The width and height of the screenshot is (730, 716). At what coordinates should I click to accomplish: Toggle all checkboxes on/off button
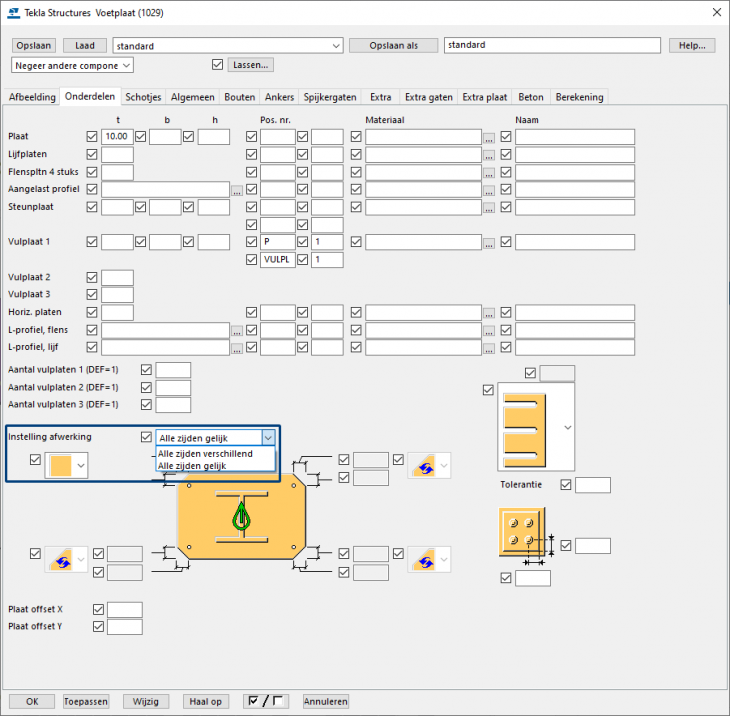[266, 701]
